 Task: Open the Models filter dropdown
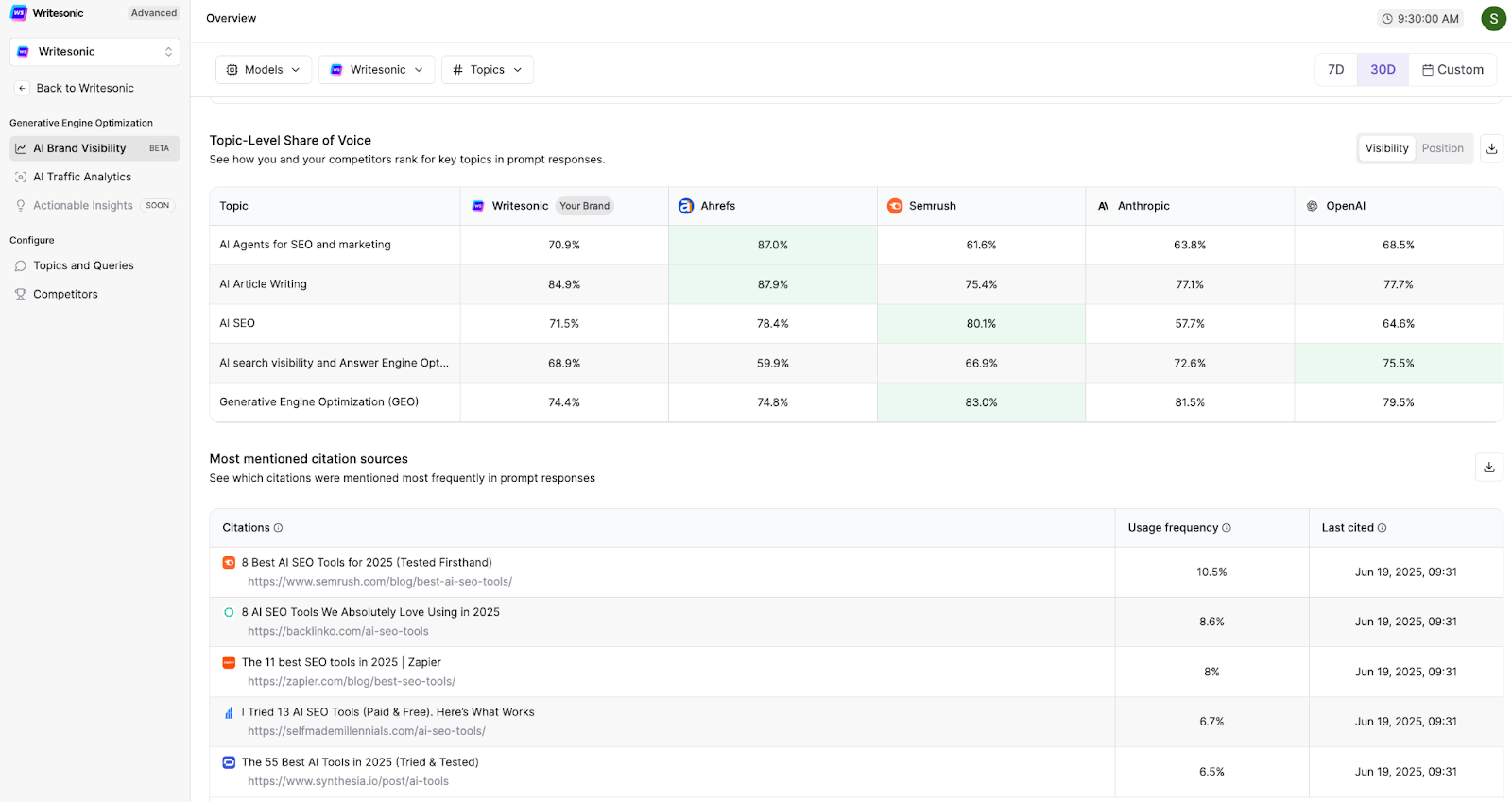[x=264, y=70]
